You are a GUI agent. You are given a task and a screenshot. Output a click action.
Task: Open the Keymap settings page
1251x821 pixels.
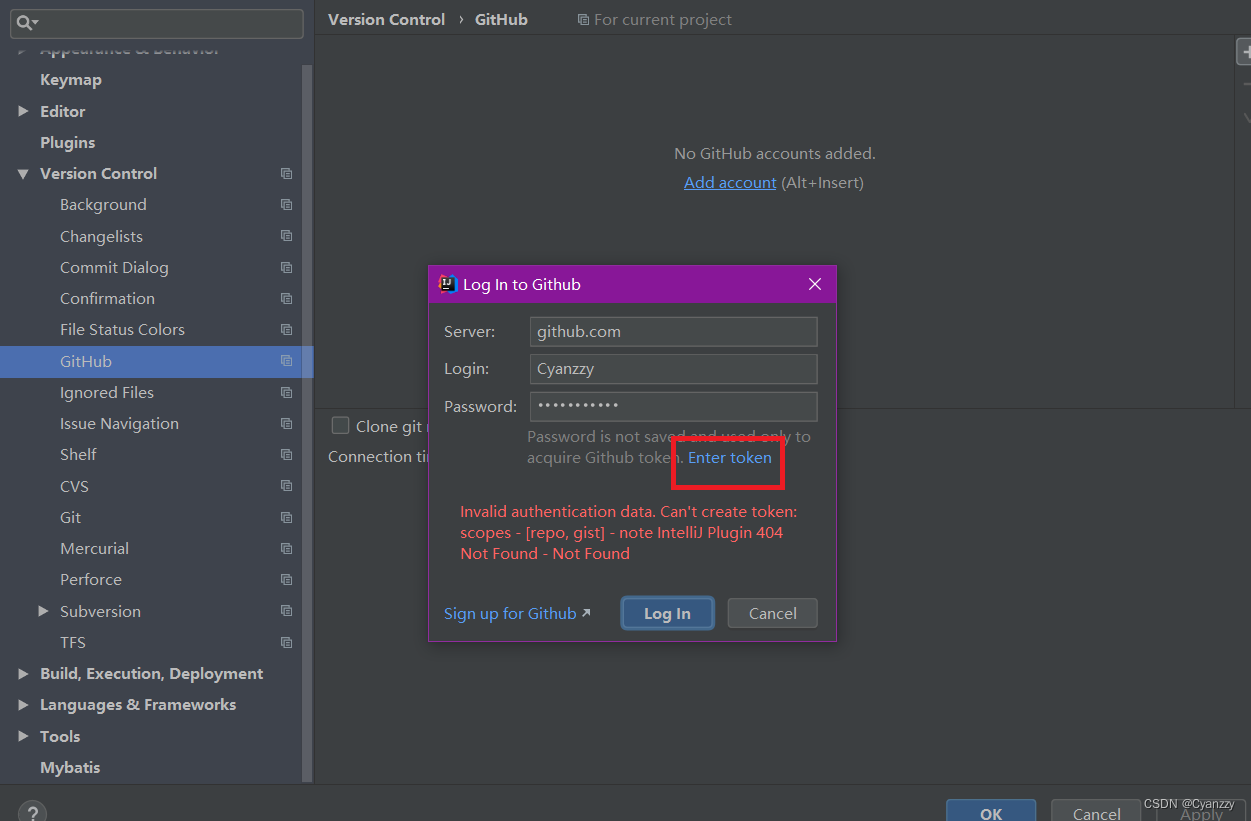[71, 80]
